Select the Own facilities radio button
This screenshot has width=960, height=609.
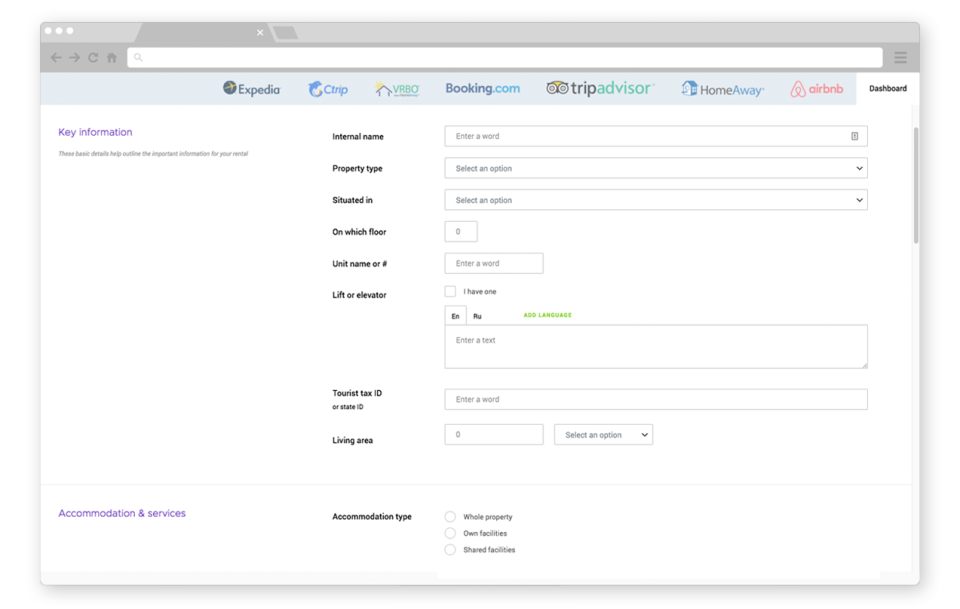click(x=450, y=533)
